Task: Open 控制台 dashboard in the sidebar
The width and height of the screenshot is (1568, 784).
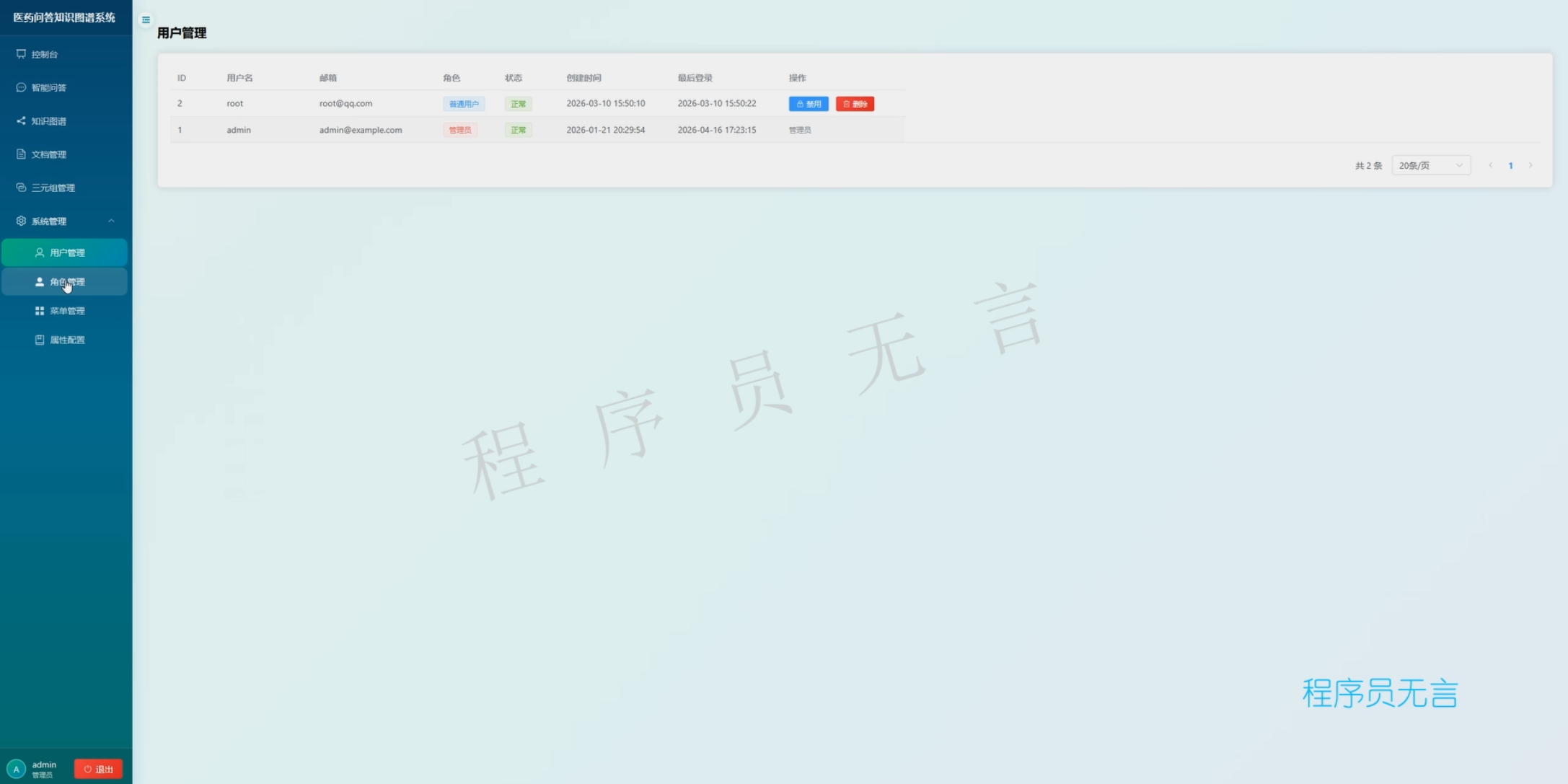Action: pyautogui.click(x=44, y=54)
